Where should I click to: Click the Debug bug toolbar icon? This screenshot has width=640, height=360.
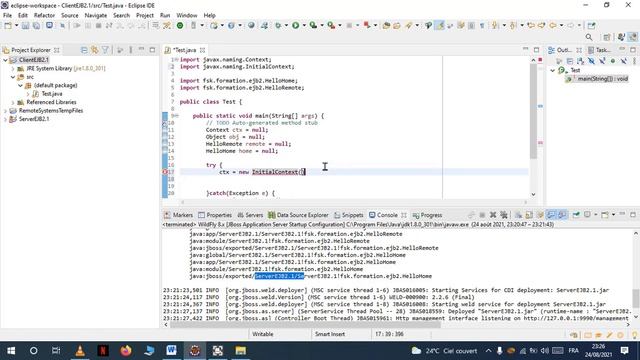pyautogui.click(x=278, y=25)
